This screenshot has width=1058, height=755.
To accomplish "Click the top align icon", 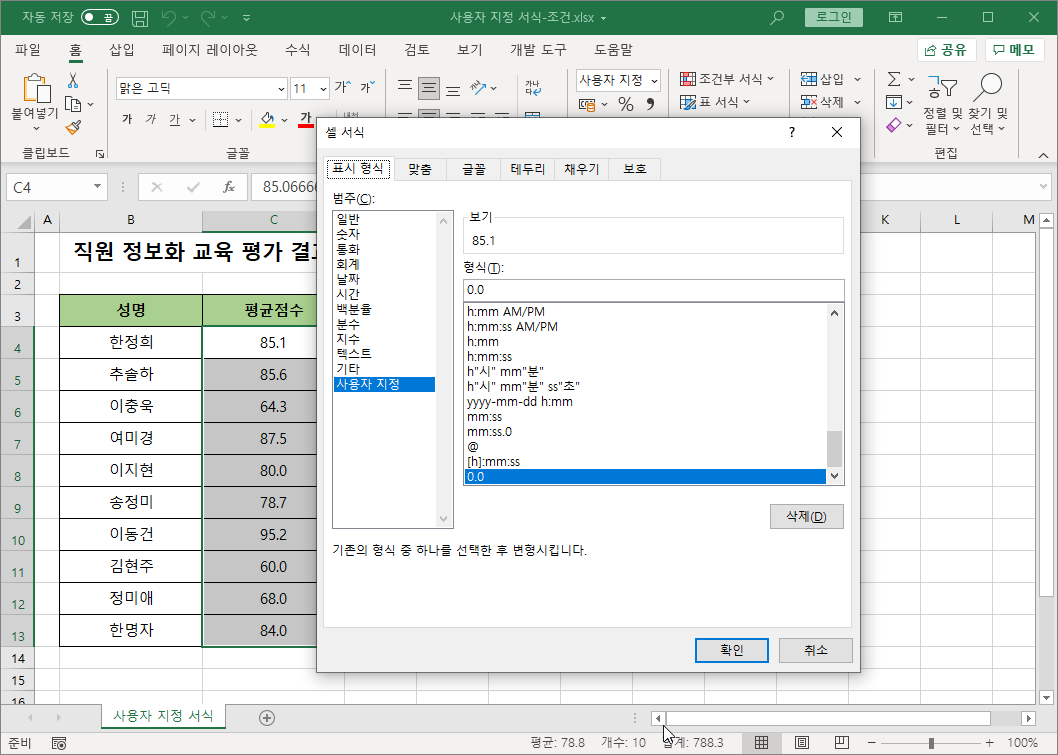I will (x=405, y=88).
